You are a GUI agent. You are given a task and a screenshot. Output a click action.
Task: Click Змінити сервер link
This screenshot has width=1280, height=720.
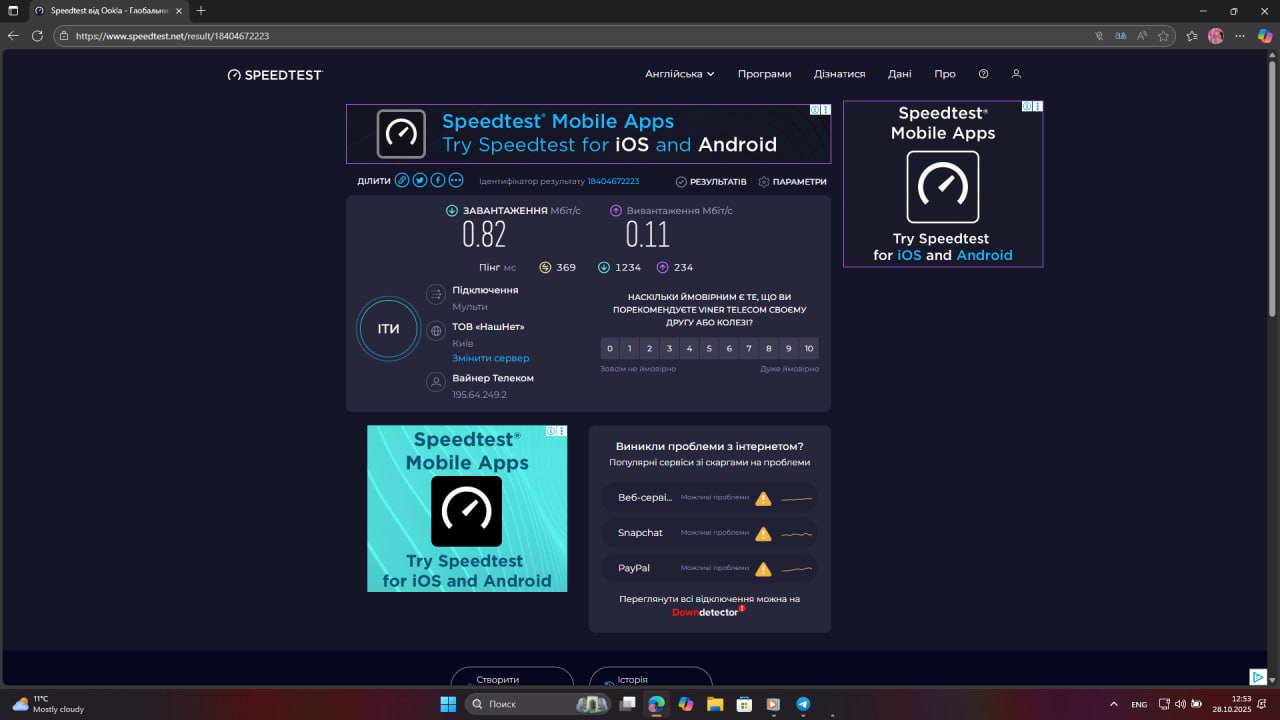pyautogui.click(x=490, y=358)
